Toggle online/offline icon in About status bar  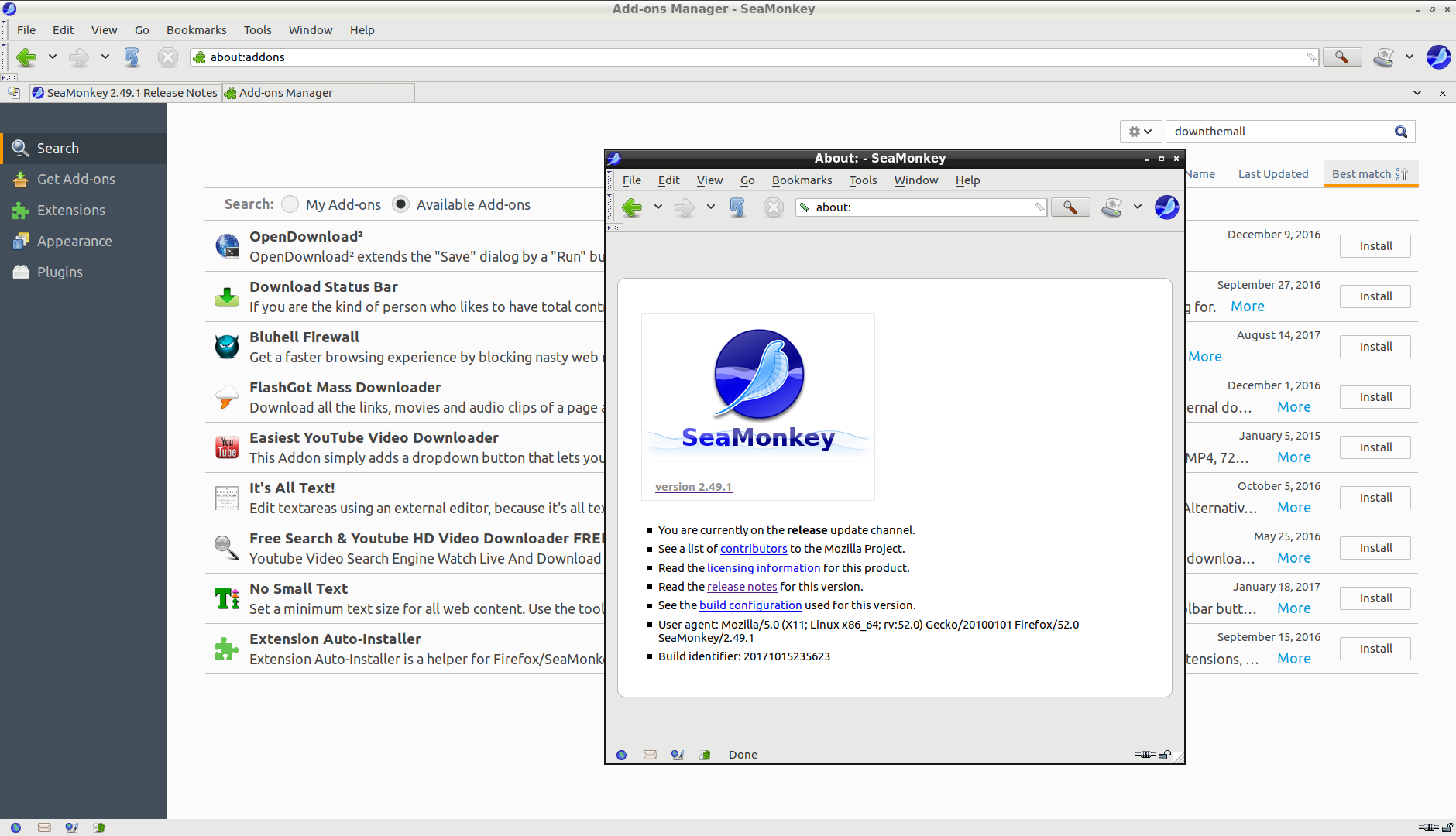(1145, 755)
